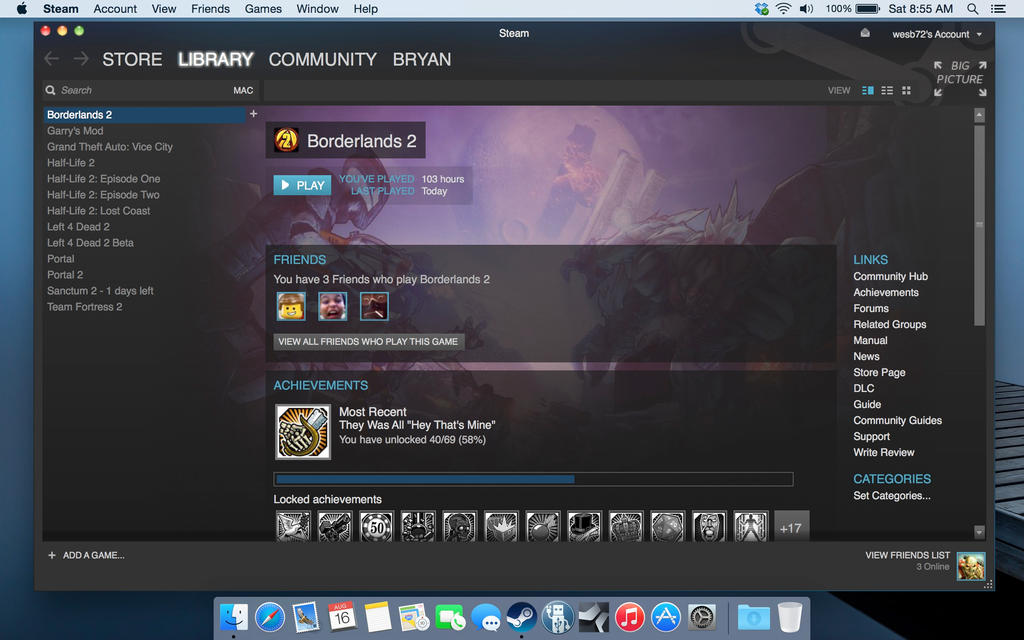
Task: Show the +17 more locked achievements
Action: click(x=791, y=528)
